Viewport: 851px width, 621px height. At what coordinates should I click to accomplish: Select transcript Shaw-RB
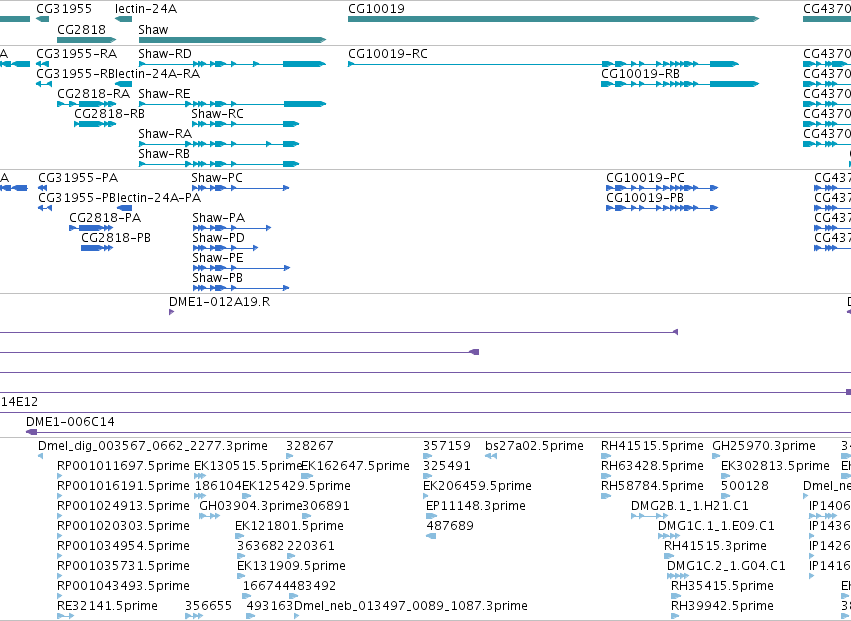click(x=219, y=164)
